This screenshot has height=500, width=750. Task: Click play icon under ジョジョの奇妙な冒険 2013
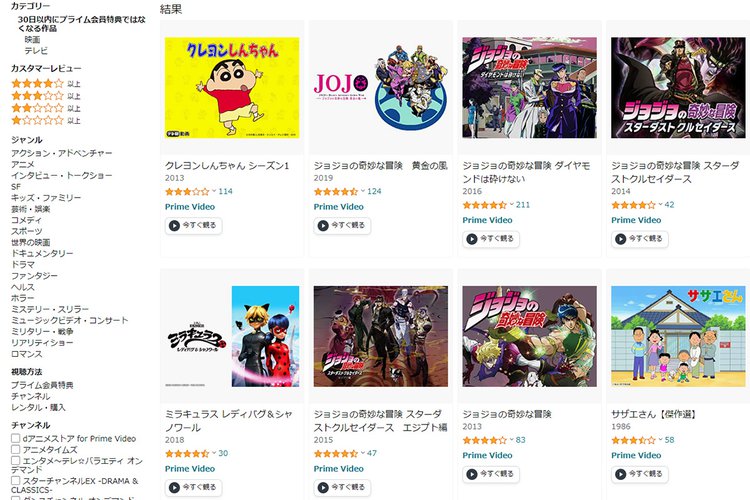[x=472, y=474]
